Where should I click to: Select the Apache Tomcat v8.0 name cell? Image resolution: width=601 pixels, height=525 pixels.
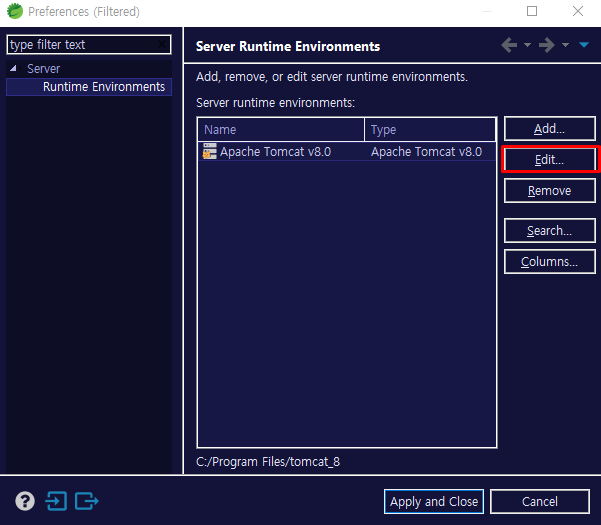[x=275, y=152]
